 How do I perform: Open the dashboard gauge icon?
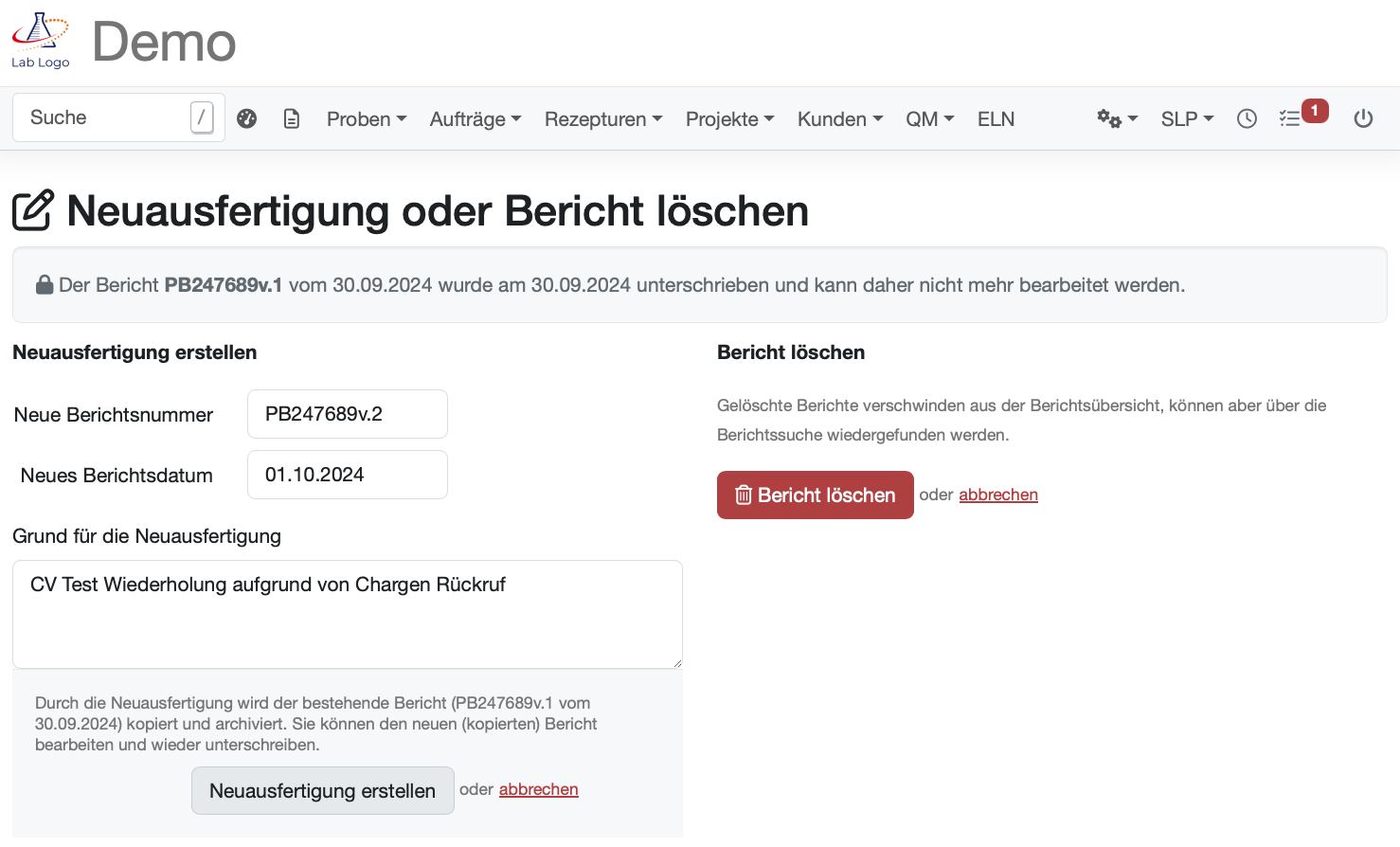click(246, 117)
